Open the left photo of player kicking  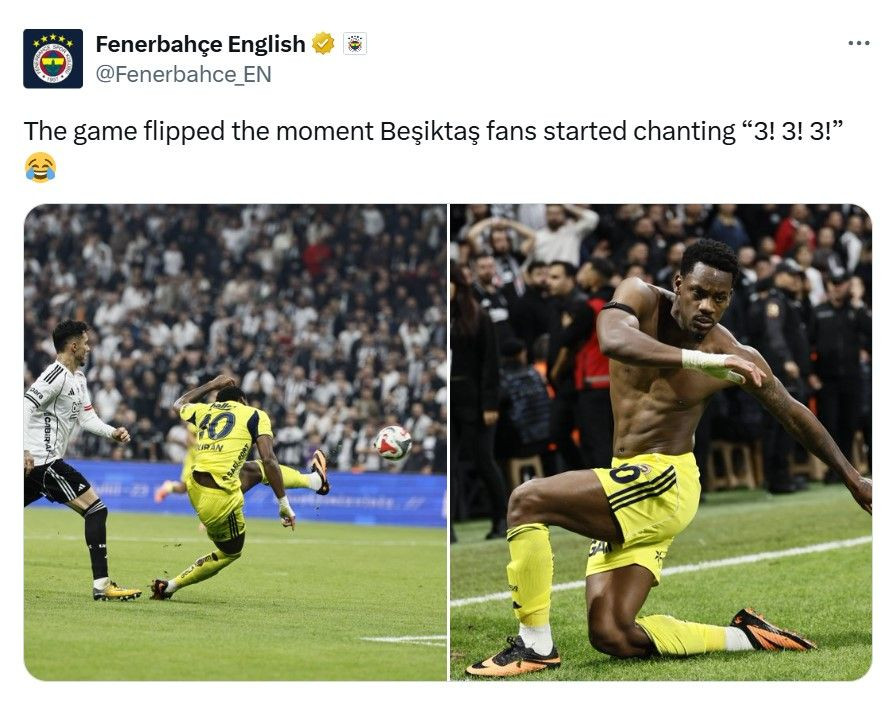point(235,442)
